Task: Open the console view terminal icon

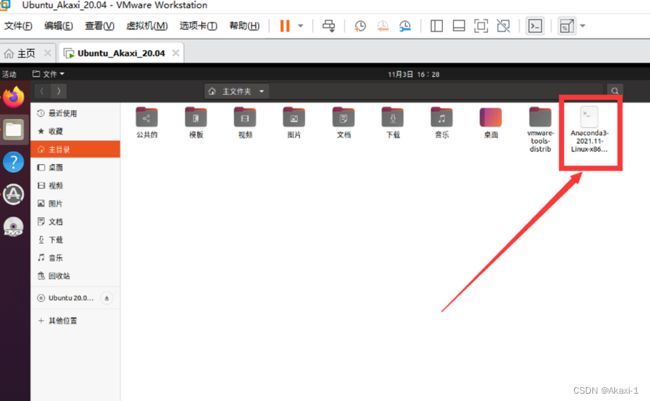Action: pyautogui.click(x=535, y=25)
